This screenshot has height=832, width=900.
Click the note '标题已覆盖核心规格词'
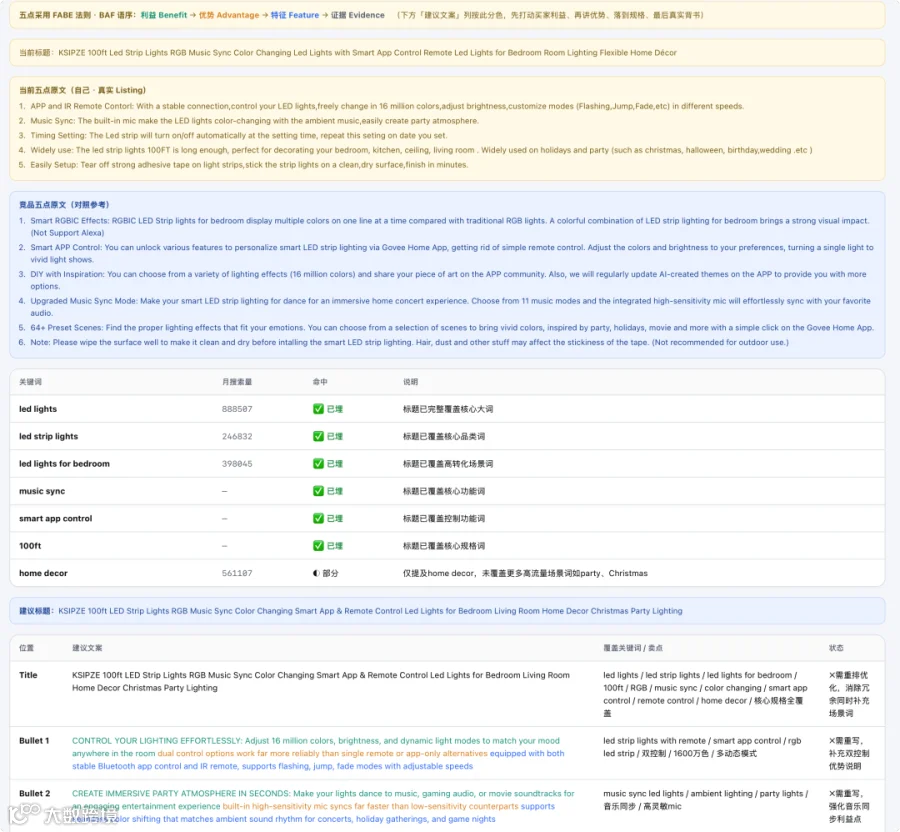pos(444,546)
